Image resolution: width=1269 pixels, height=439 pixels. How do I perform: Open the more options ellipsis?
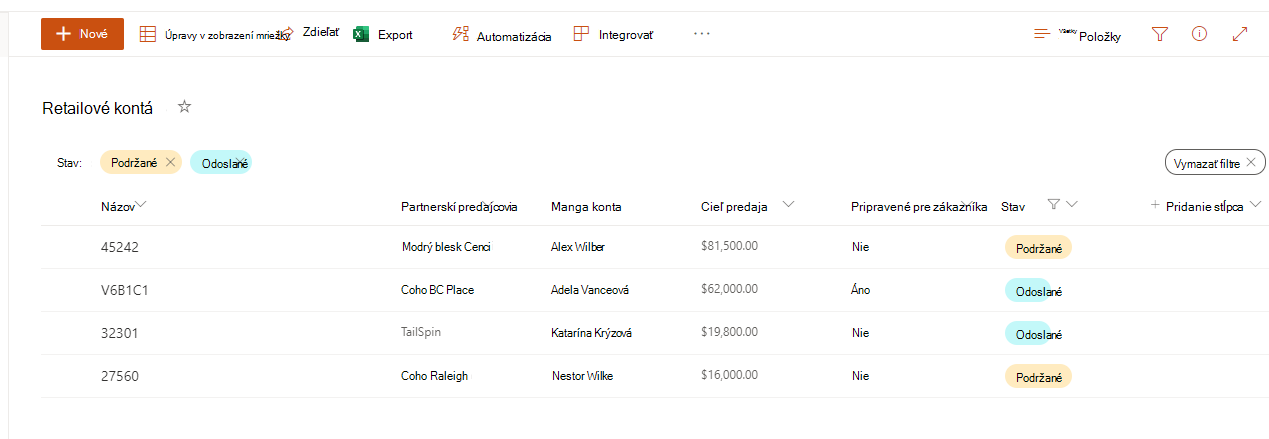(x=701, y=34)
